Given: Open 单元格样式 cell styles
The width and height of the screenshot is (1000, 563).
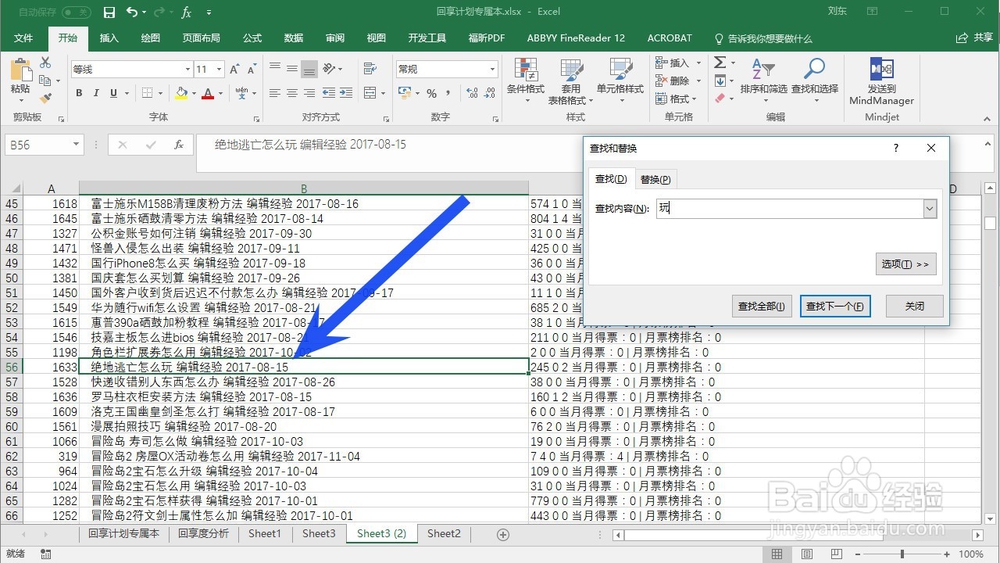Looking at the screenshot, I should coord(620,81).
